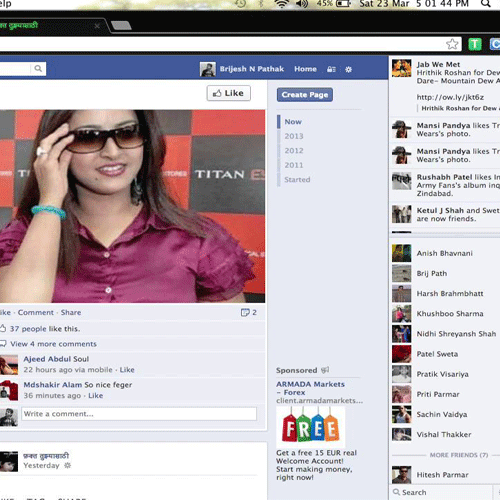Click the Create Page button

point(305,95)
